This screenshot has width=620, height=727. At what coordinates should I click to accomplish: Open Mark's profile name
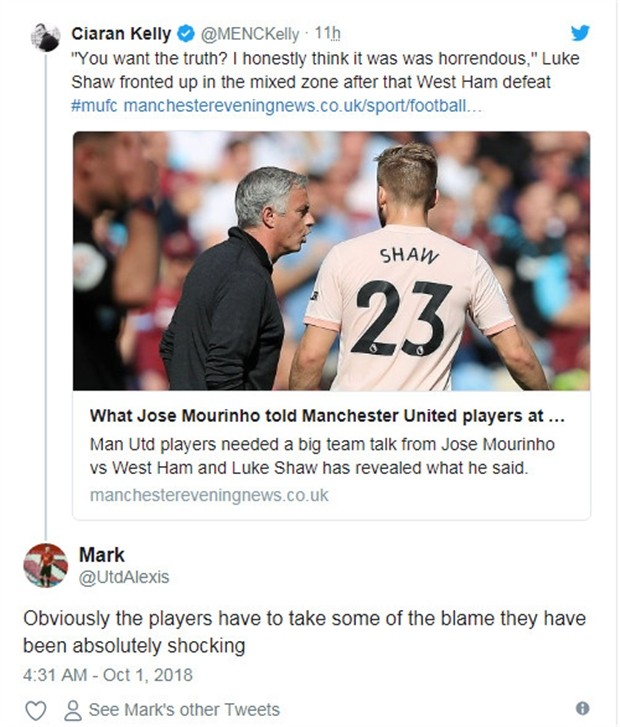pyautogui.click(x=102, y=555)
